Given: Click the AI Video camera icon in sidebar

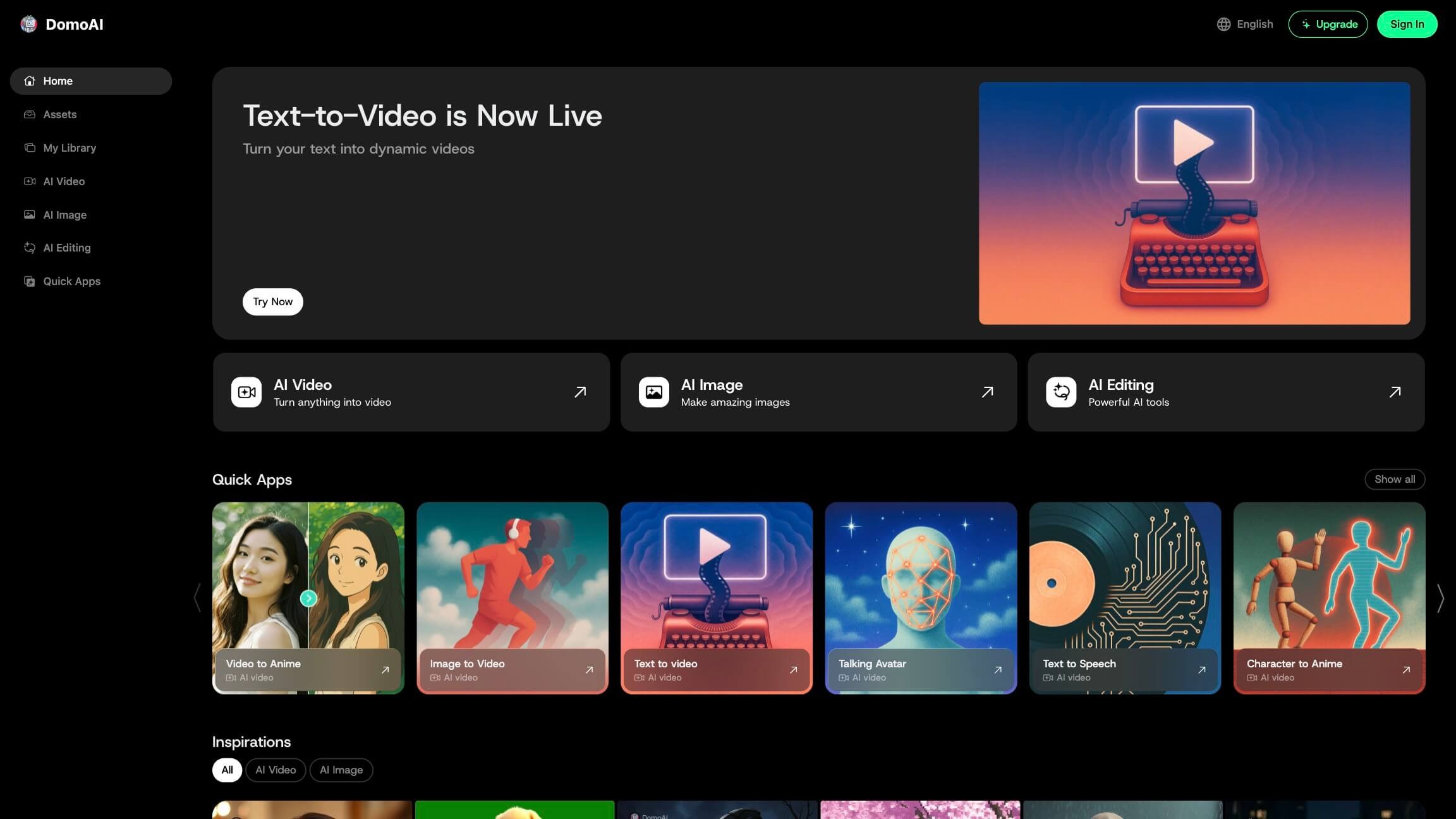Looking at the screenshot, I should 30,181.
